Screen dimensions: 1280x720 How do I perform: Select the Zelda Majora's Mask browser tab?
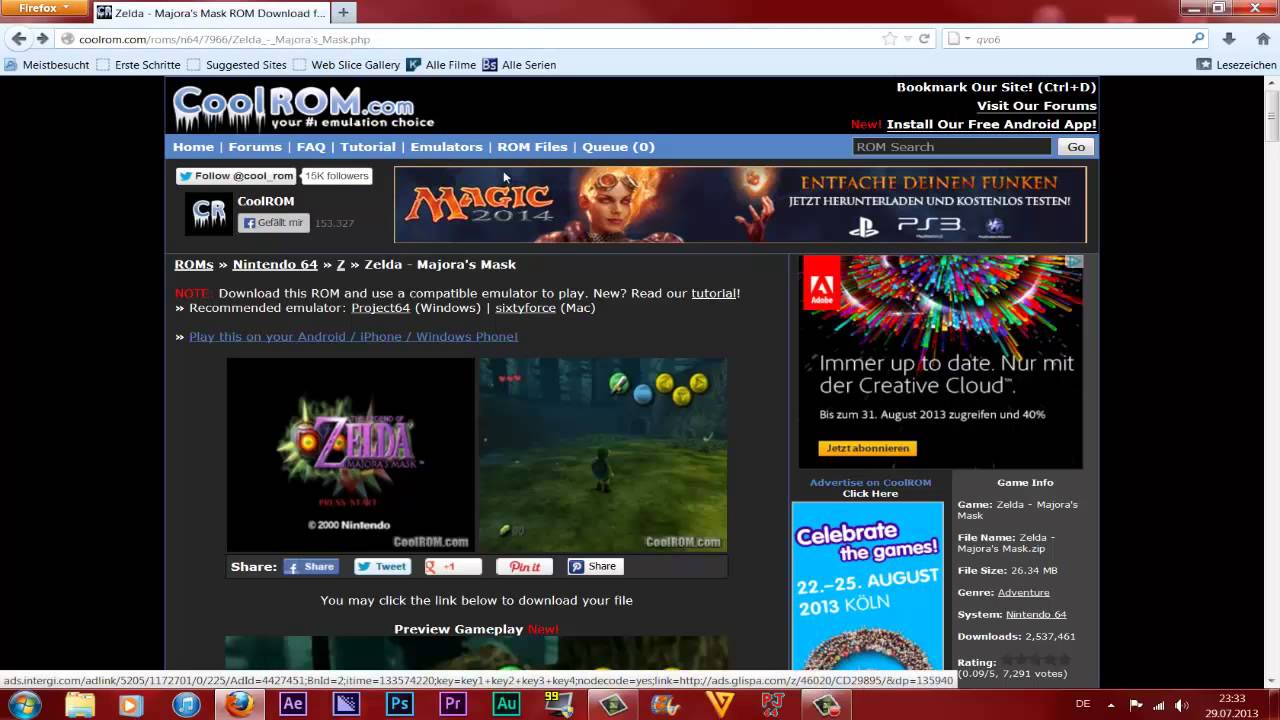tap(211, 13)
